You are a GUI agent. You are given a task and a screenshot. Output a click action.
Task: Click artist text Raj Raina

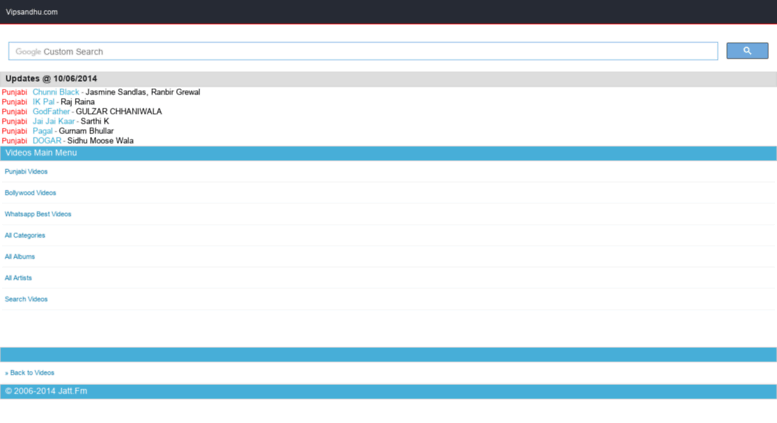tap(77, 102)
